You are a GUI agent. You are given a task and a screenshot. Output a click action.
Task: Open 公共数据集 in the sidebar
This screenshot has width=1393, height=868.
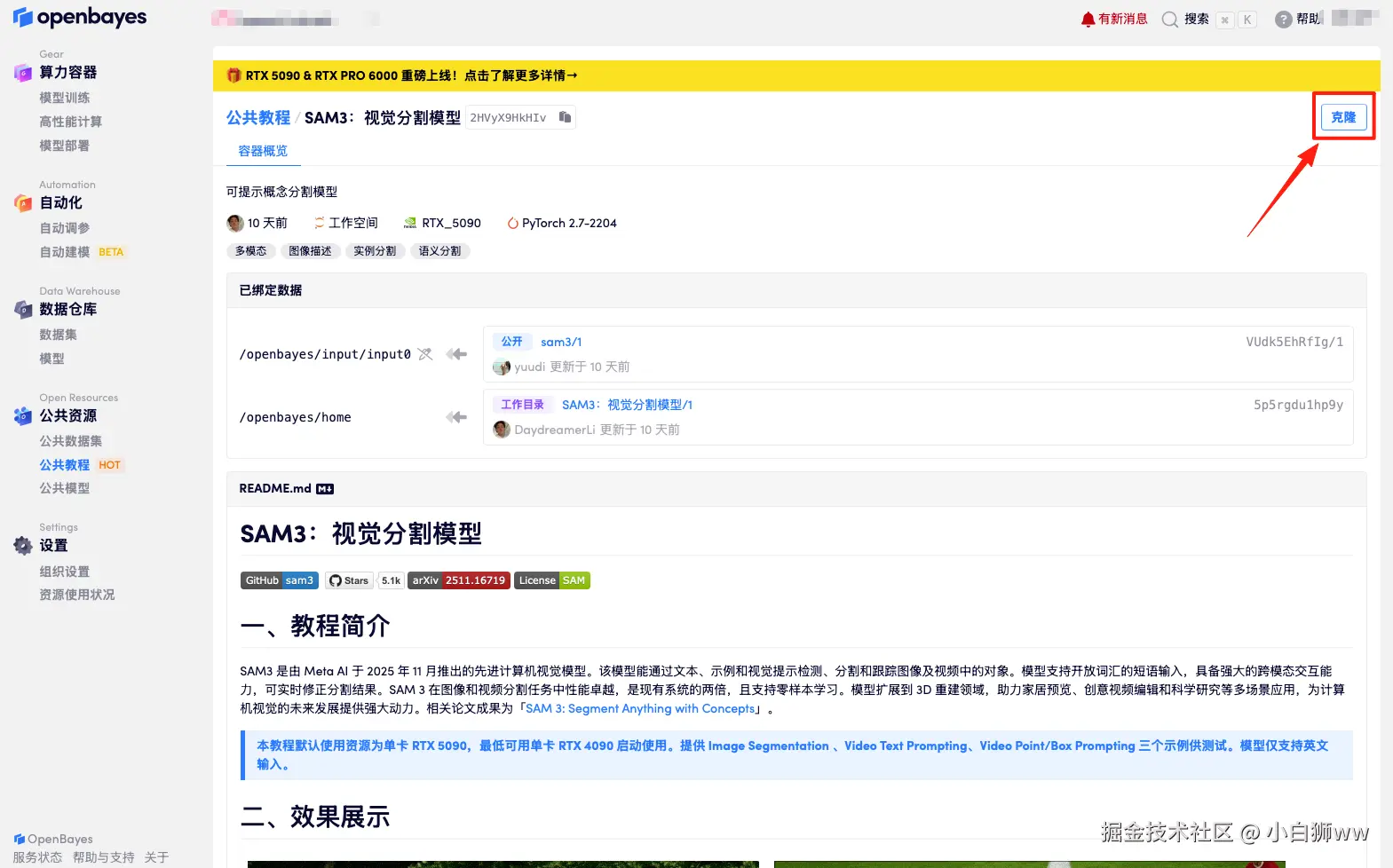click(x=71, y=441)
